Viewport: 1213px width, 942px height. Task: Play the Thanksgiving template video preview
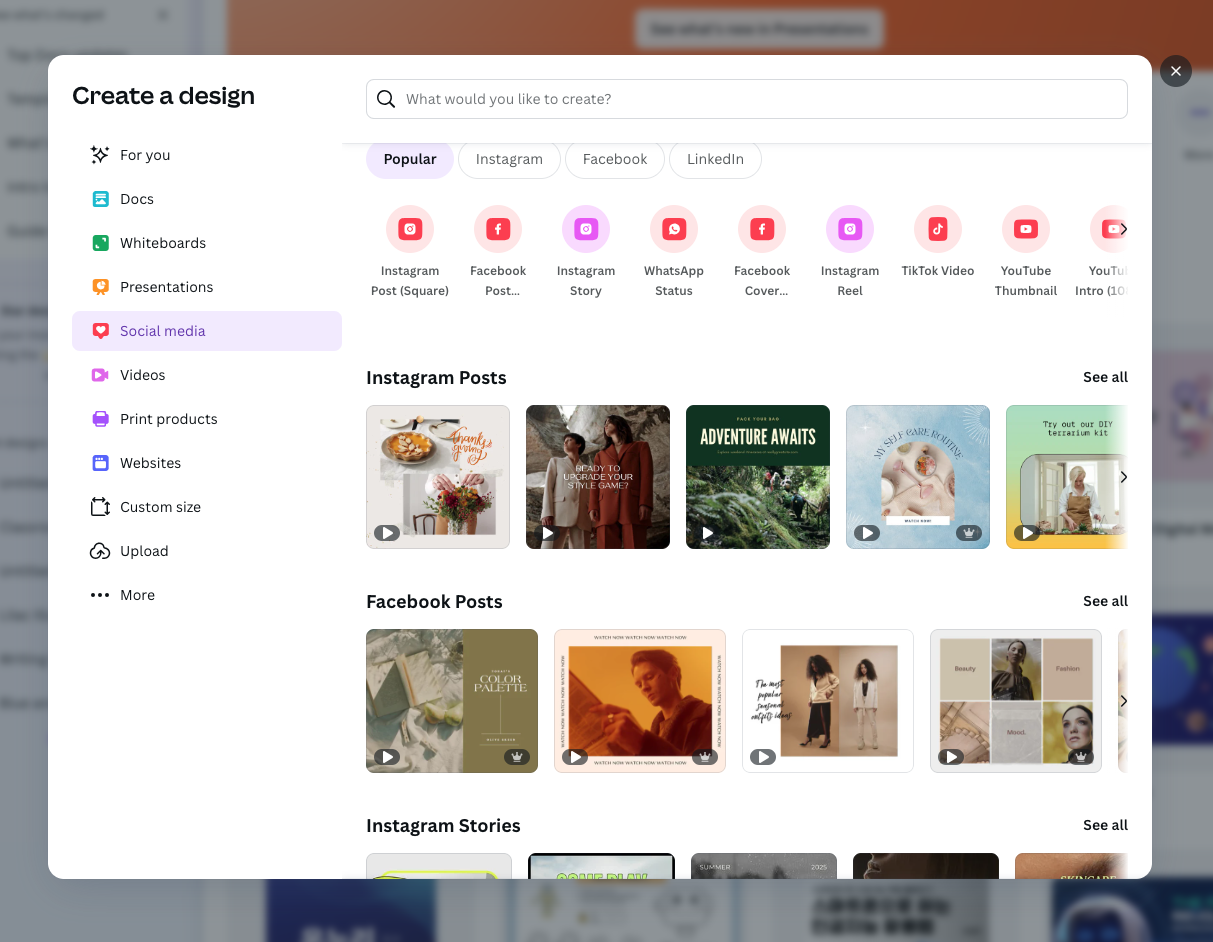(x=387, y=533)
